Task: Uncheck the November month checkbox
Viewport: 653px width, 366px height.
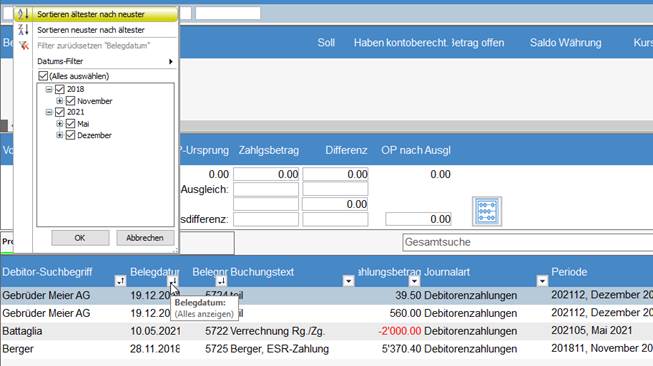Action: point(70,101)
